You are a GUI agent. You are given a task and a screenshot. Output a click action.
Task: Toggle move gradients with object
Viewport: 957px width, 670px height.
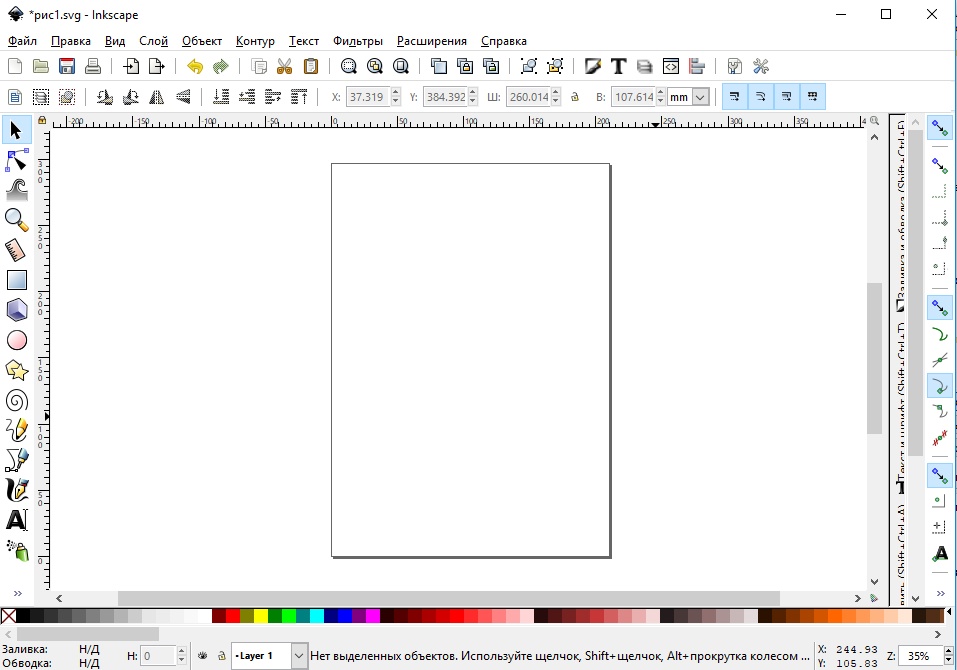(787, 96)
